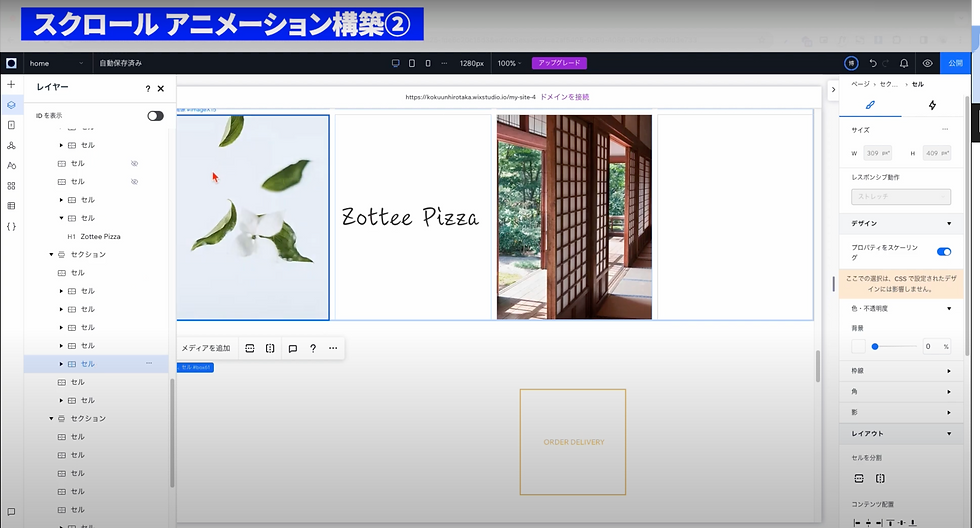Select the tablet breakpoint icon
The height and width of the screenshot is (528, 980).
412,63
